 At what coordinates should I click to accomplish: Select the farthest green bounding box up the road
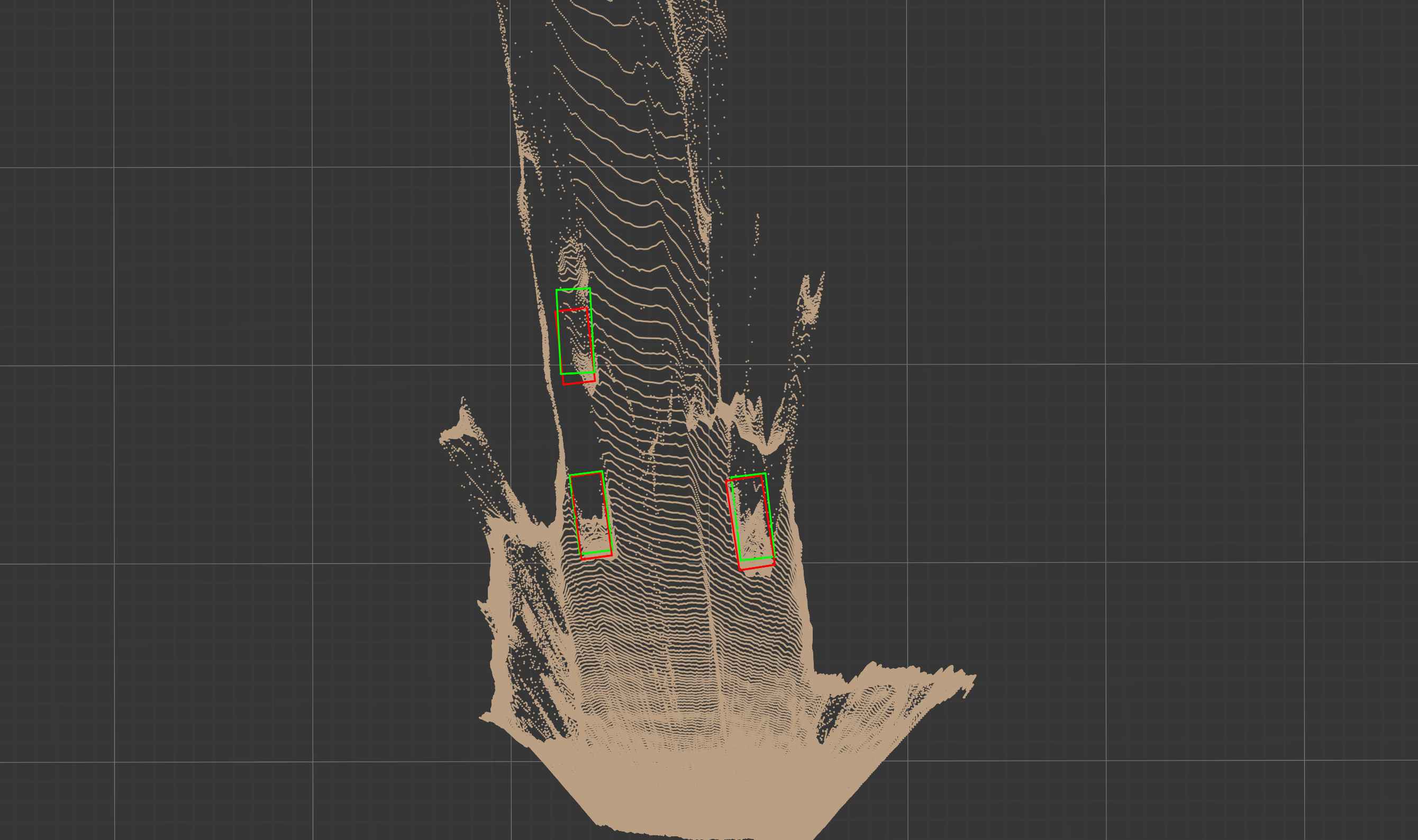tap(575, 331)
